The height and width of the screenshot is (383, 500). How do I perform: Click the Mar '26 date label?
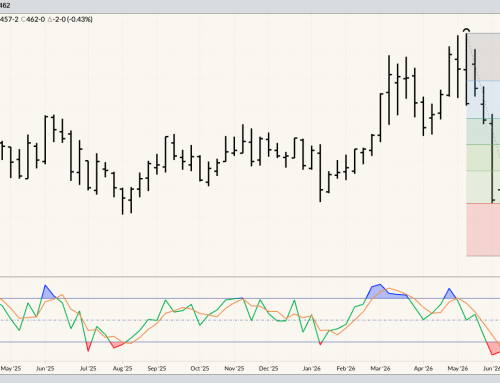coord(380,368)
